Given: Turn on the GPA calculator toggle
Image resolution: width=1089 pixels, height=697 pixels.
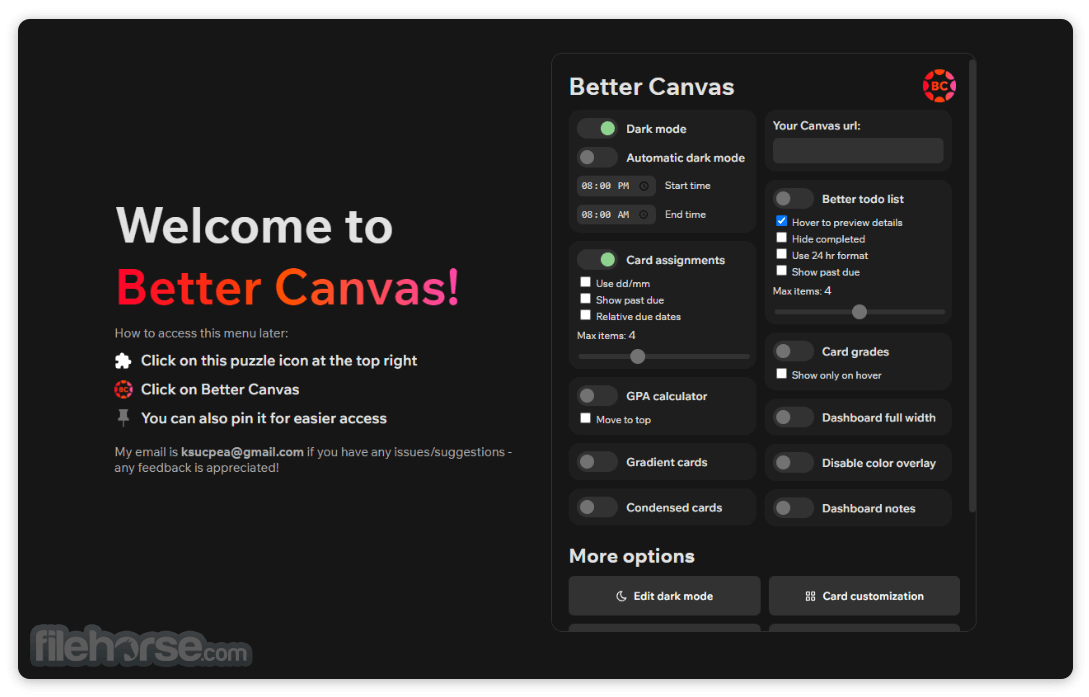Looking at the screenshot, I should 597,396.
